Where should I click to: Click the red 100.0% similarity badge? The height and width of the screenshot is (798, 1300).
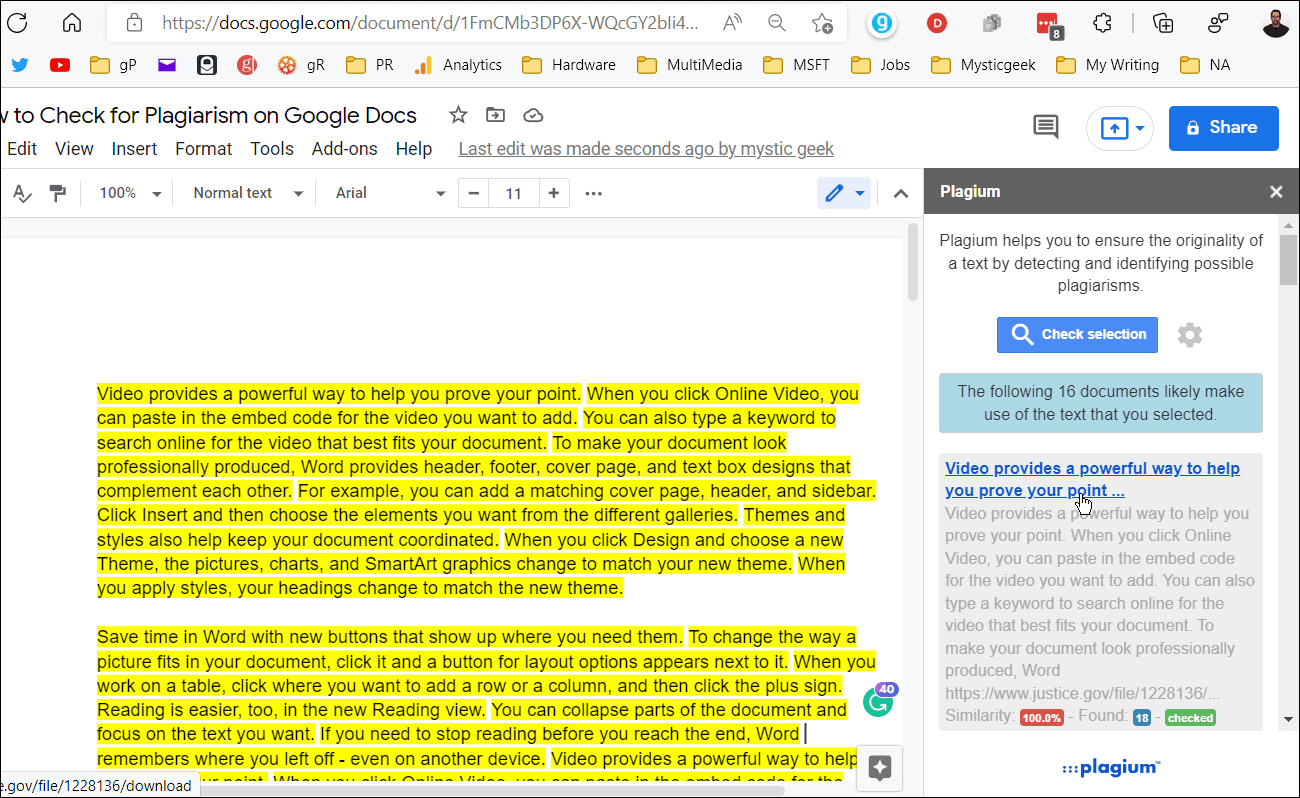click(x=1042, y=718)
